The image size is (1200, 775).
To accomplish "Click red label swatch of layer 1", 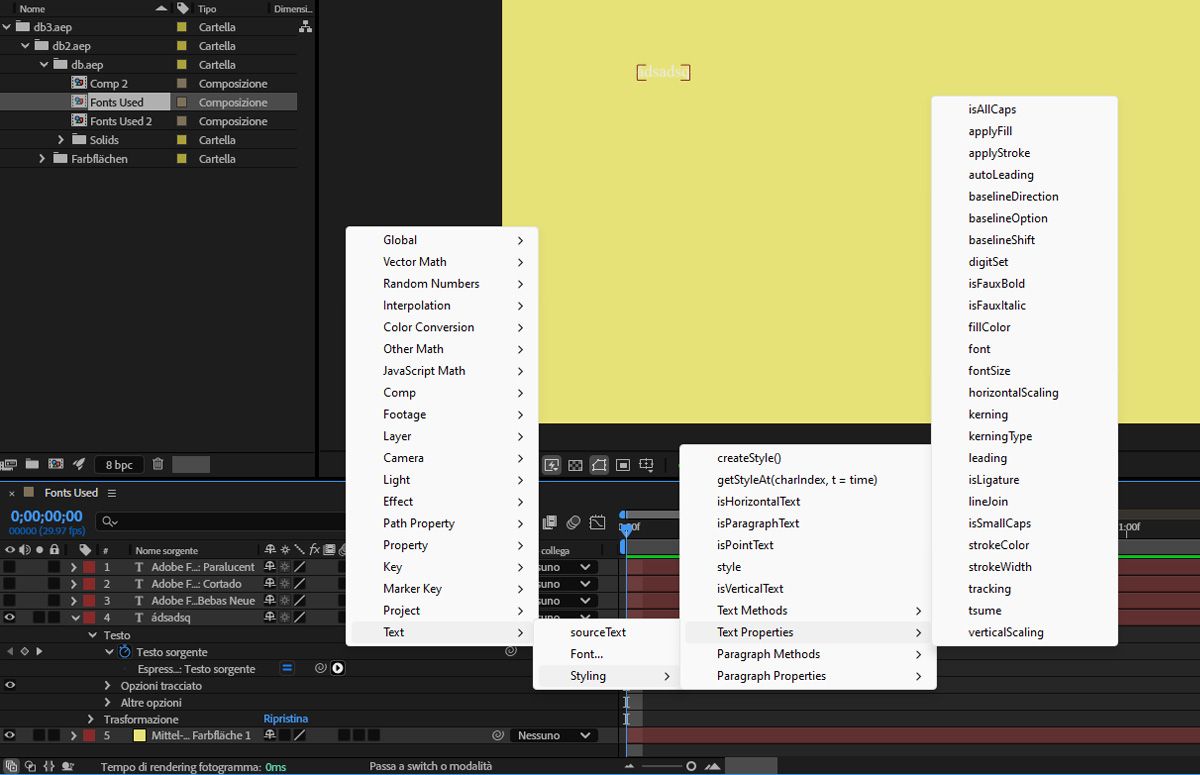I will (89, 567).
